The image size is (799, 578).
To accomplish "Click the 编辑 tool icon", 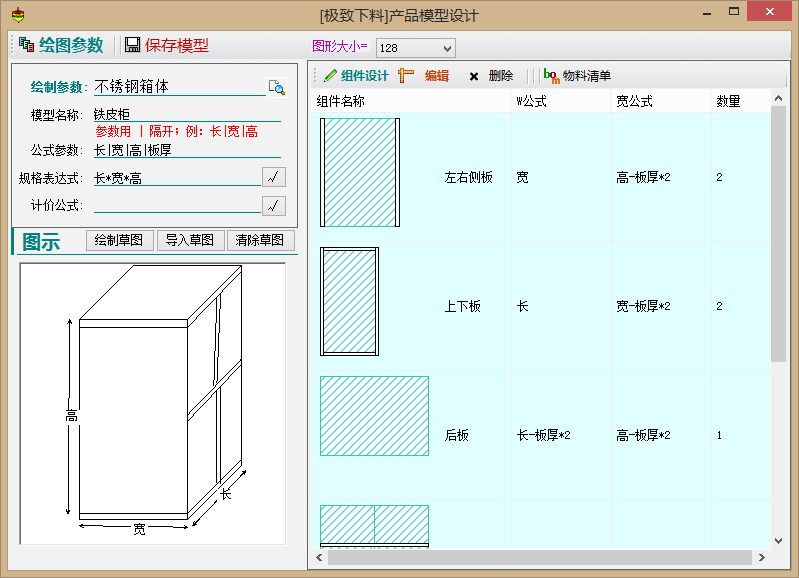I will [406, 75].
